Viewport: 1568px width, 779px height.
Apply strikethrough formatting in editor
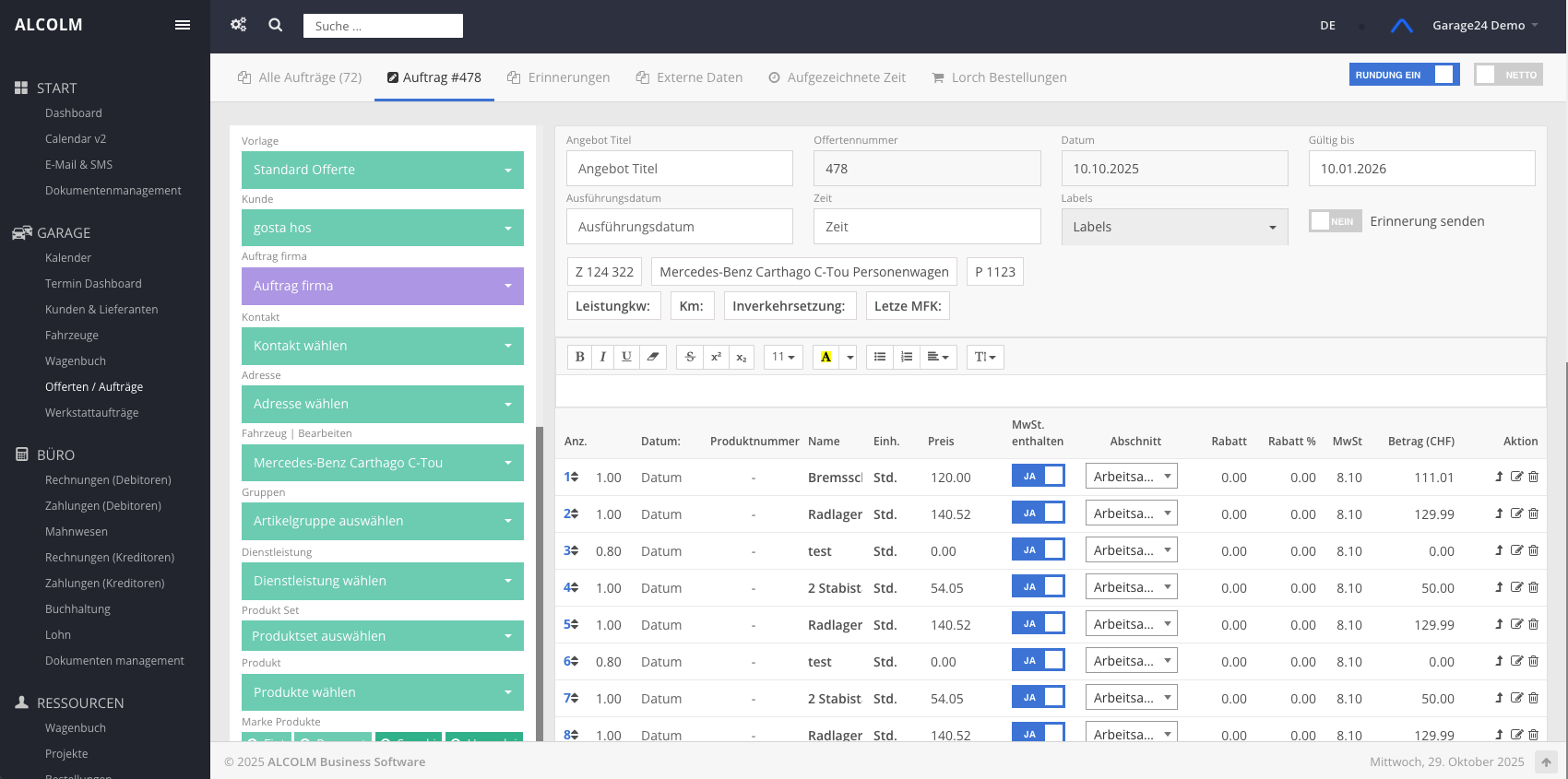point(690,357)
